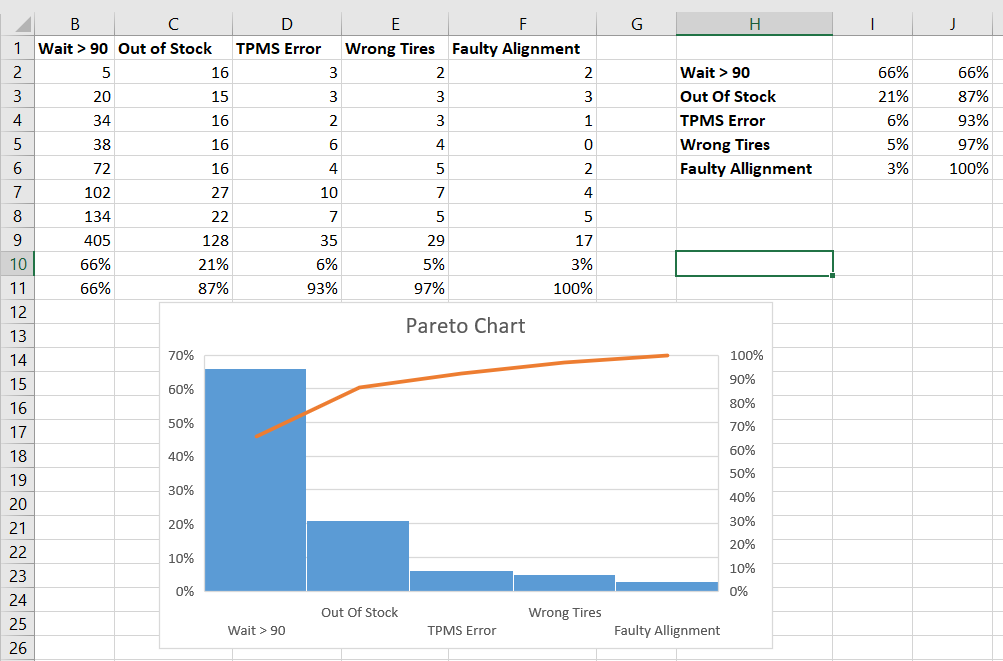Click the empty selected cell H10
This screenshot has width=1003, height=661.
(754, 264)
